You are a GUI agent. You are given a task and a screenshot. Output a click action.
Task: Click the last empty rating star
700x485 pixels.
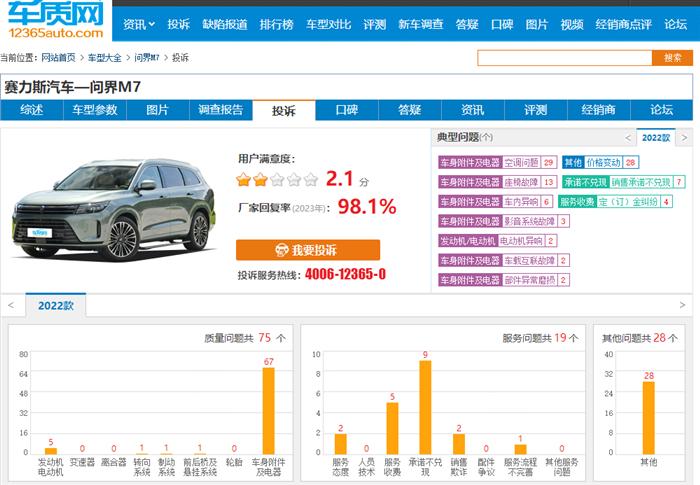tap(311, 180)
